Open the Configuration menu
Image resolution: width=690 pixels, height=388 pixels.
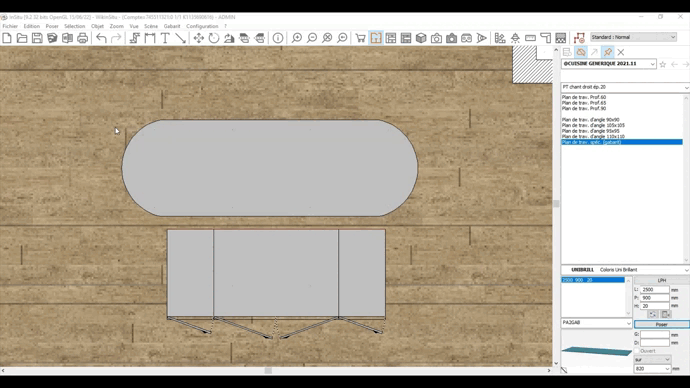click(x=202, y=26)
